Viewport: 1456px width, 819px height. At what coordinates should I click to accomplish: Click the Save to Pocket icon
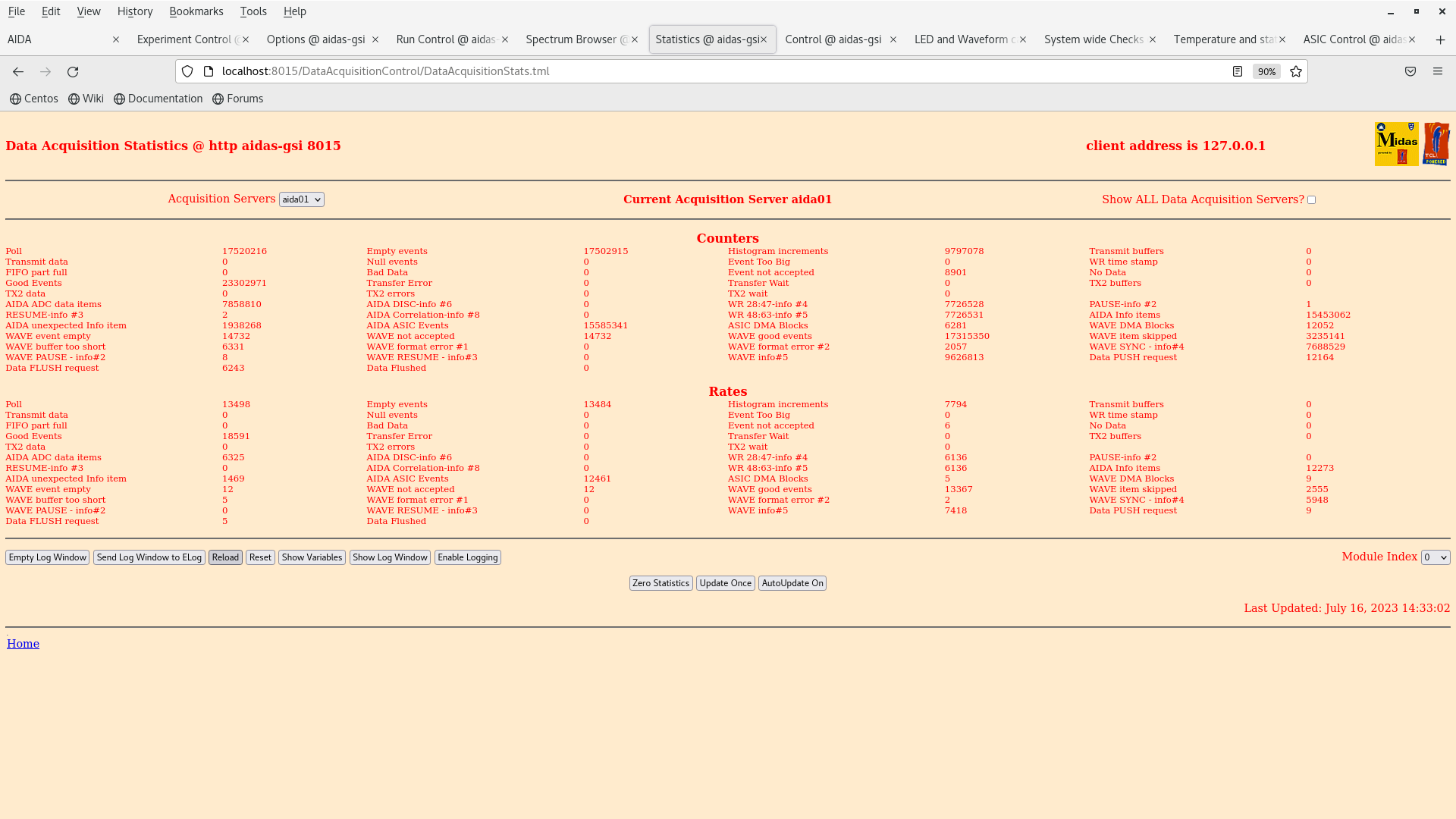click(x=1410, y=71)
